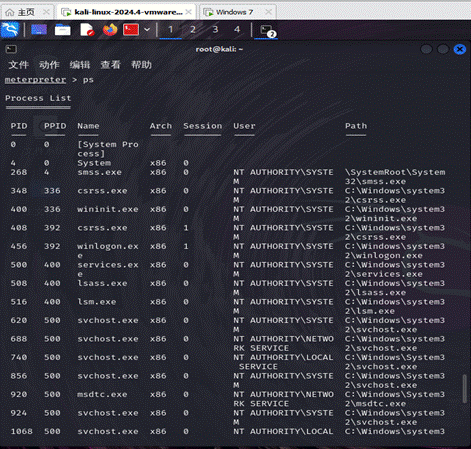Click the purple desktop icon in panel
Viewport: 471px width, 449px height.
click(x=39, y=30)
